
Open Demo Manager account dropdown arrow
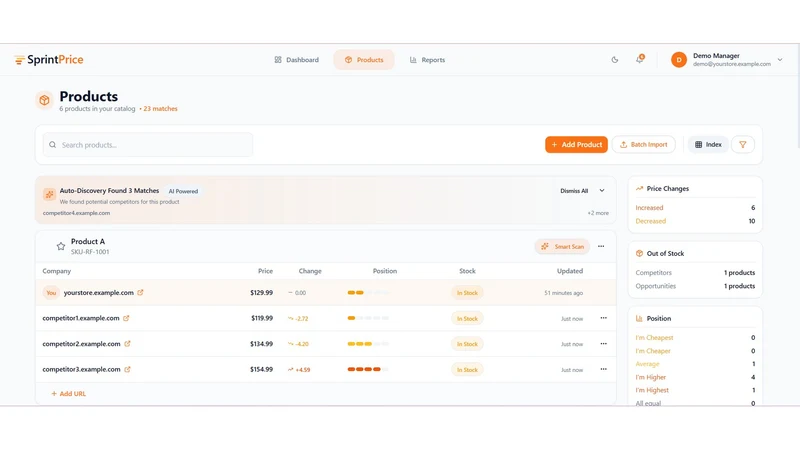(x=780, y=60)
